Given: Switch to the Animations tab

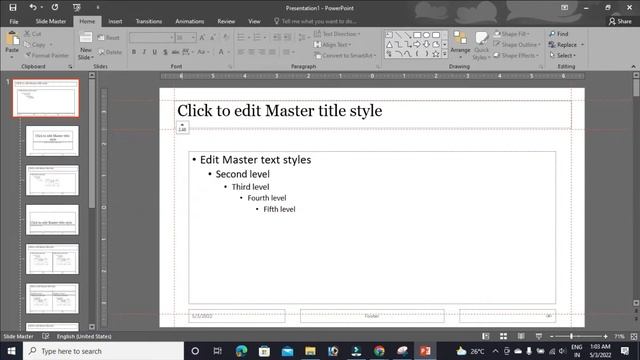Looking at the screenshot, I should [x=189, y=21].
